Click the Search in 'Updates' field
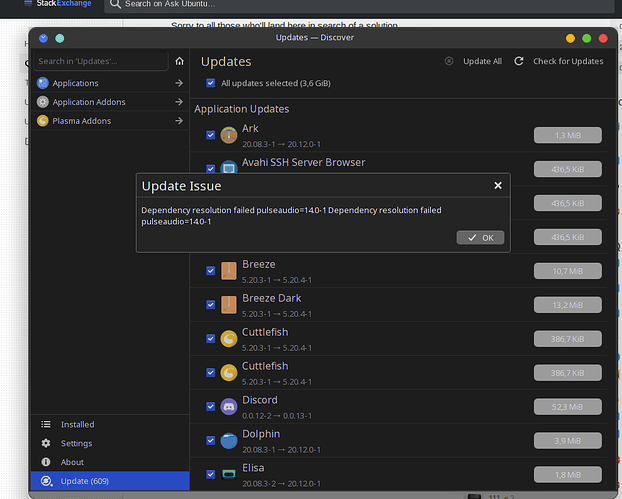 point(101,61)
